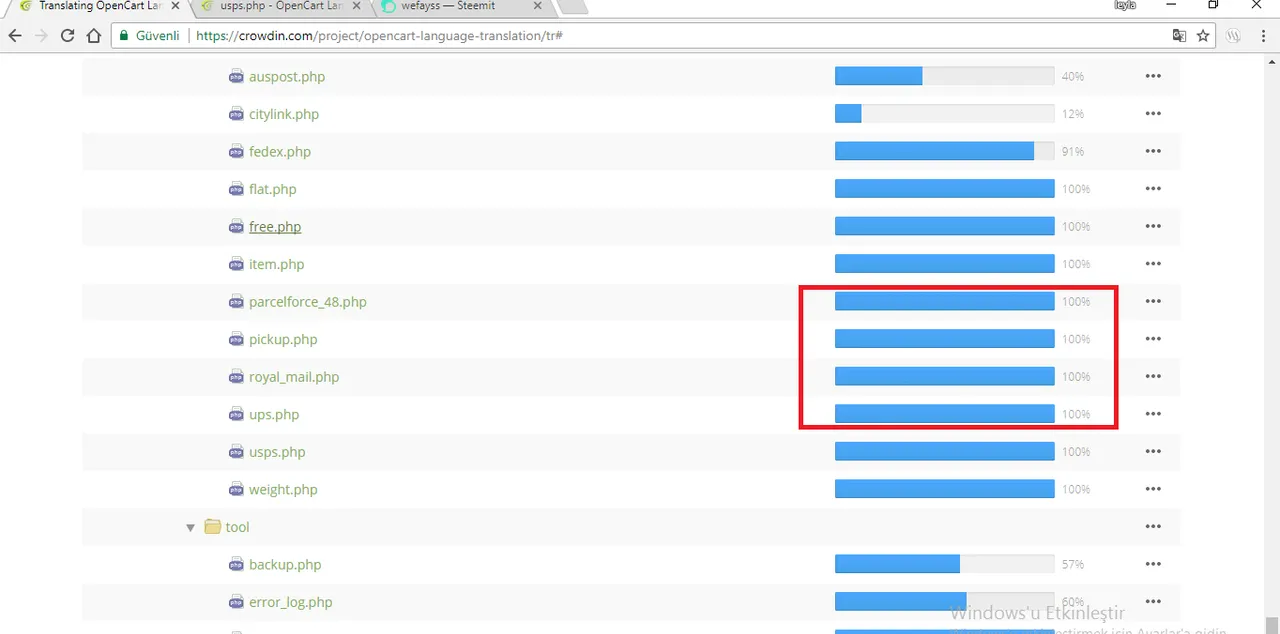Image resolution: width=1280 pixels, height=634 pixels.
Task: Open the tool folder link
Action: click(x=237, y=527)
